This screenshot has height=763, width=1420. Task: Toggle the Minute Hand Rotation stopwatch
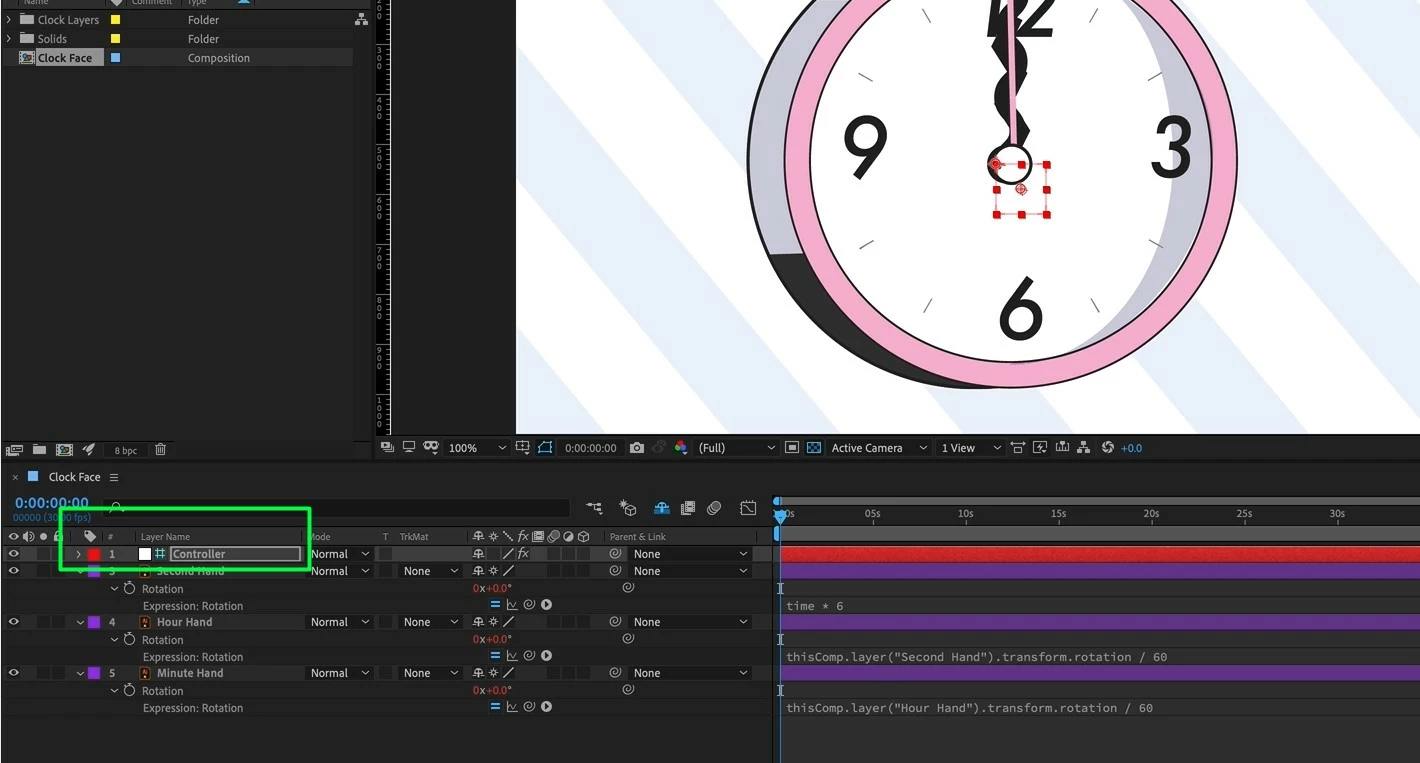(x=129, y=690)
